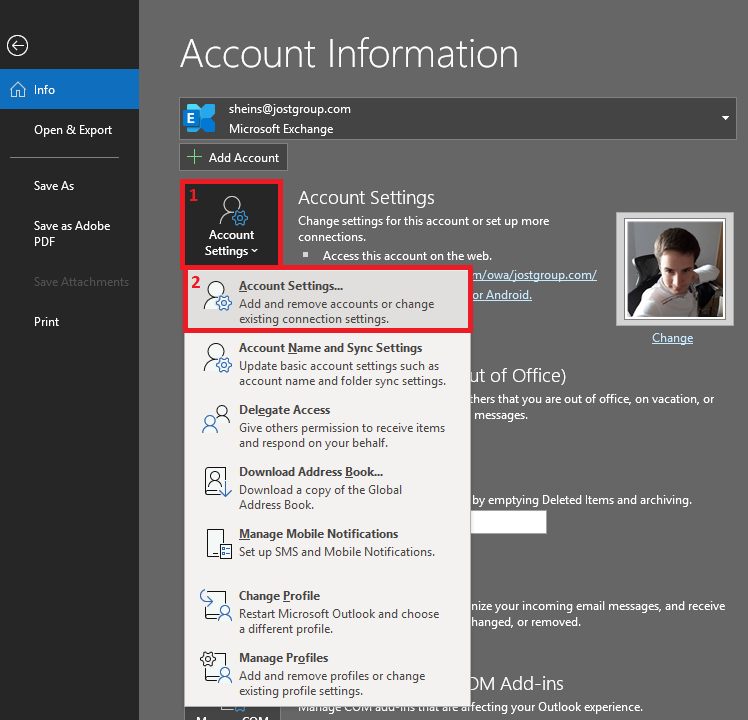748x720 pixels.
Task: Click the sheins@jostgroup.com account text
Action: [289, 109]
